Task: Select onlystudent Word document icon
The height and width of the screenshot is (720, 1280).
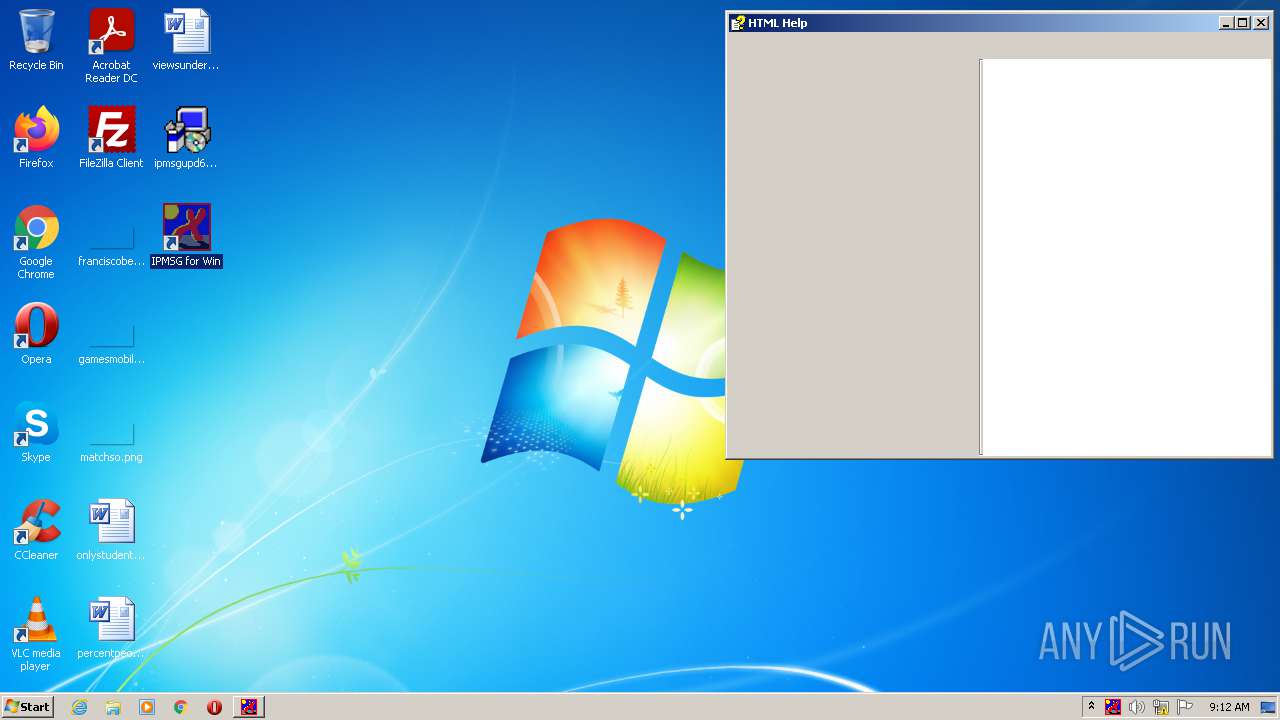Action: (111, 530)
